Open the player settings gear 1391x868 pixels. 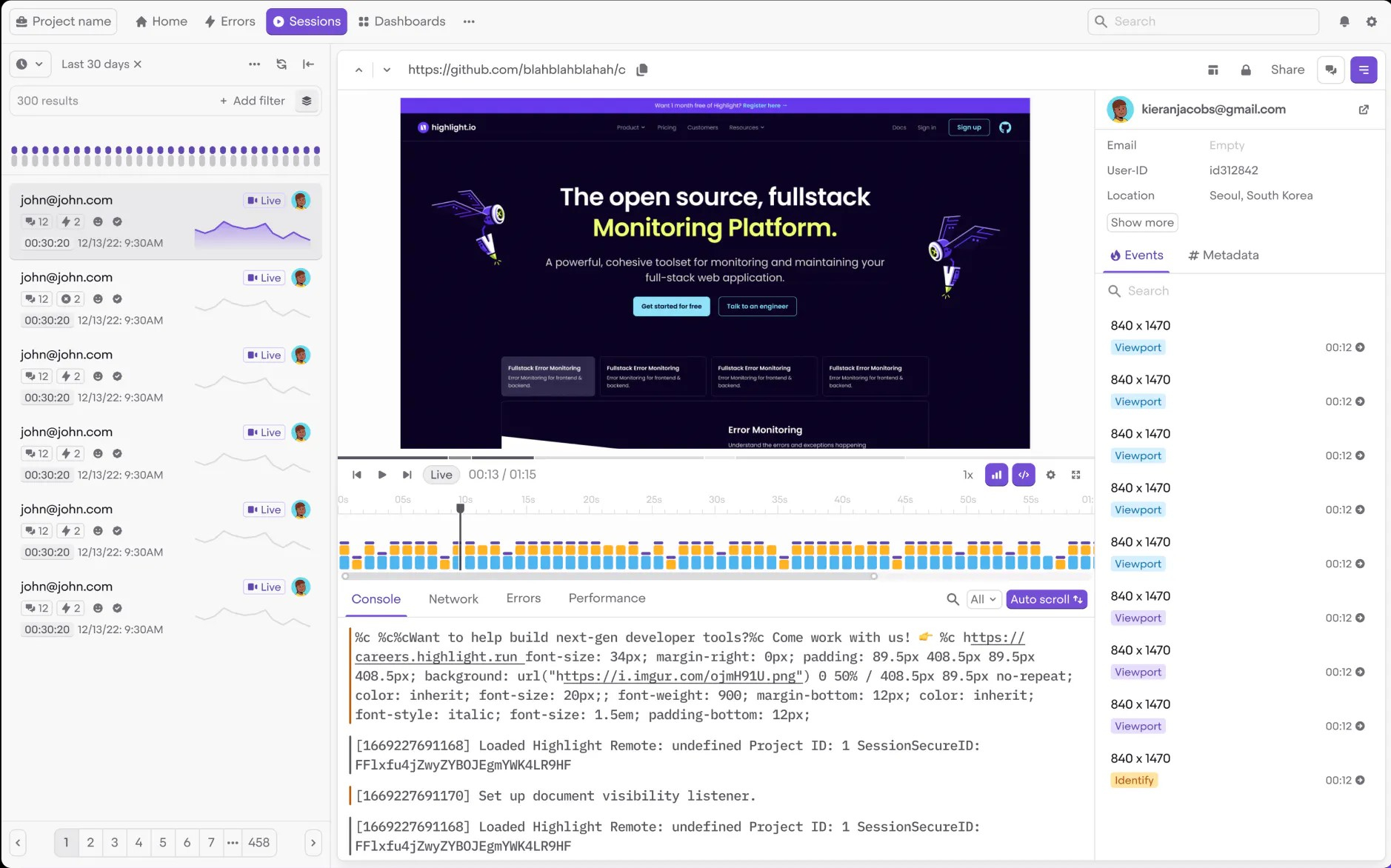pyautogui.click(x=1050, y=474)
